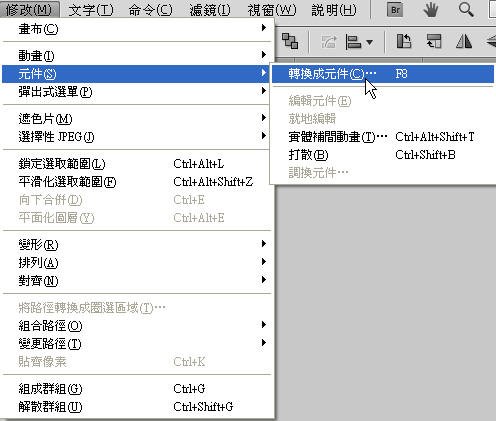Expand the 畫布(C) submenu
The height and width of the screenshot is (421, 496).
click(137, 29)
